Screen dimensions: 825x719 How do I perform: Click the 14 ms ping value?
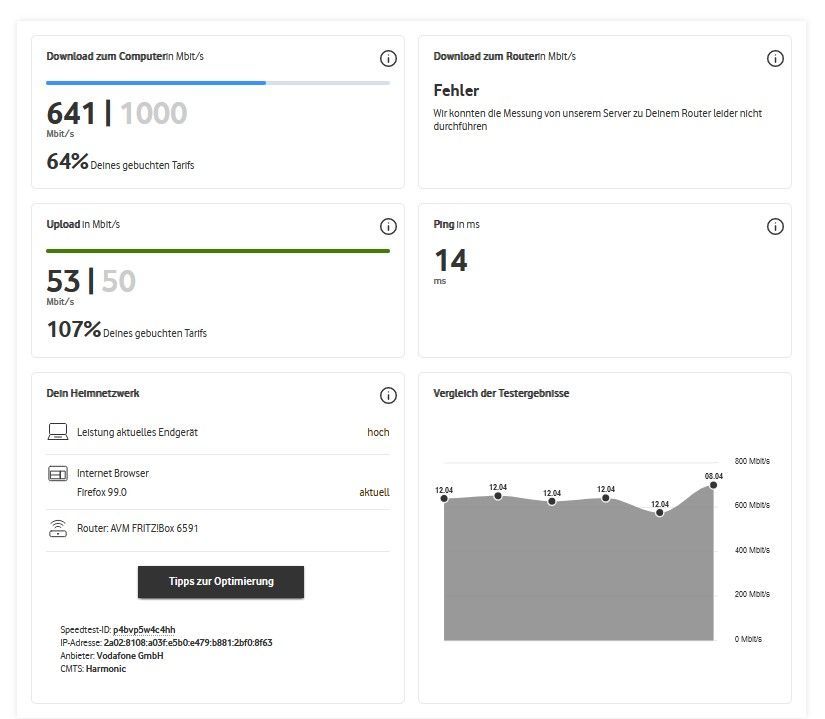(x=450, y=261)
